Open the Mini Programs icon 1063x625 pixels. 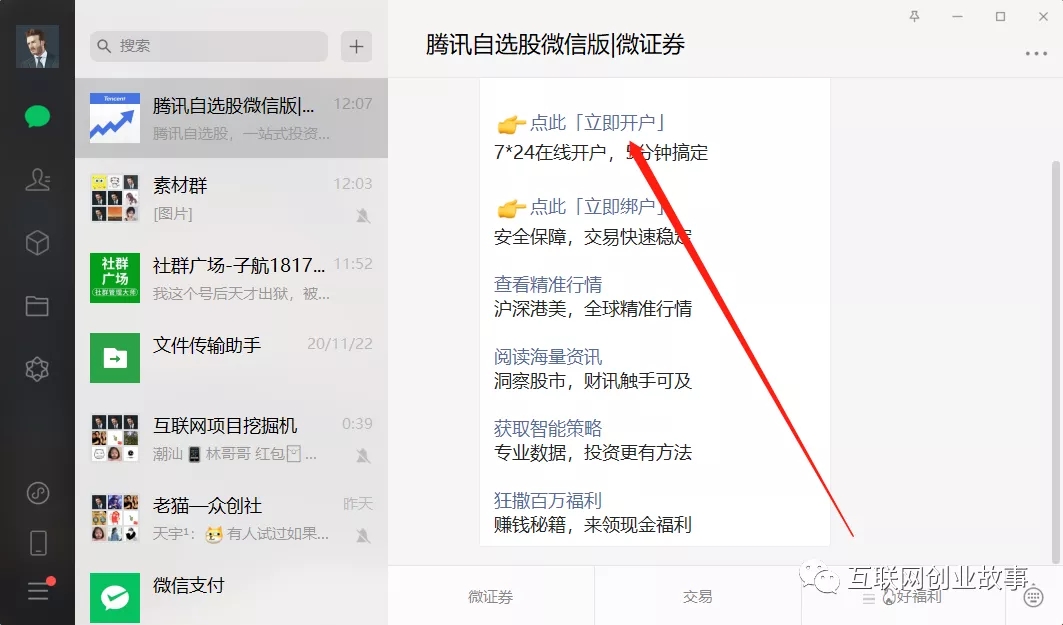37,493
